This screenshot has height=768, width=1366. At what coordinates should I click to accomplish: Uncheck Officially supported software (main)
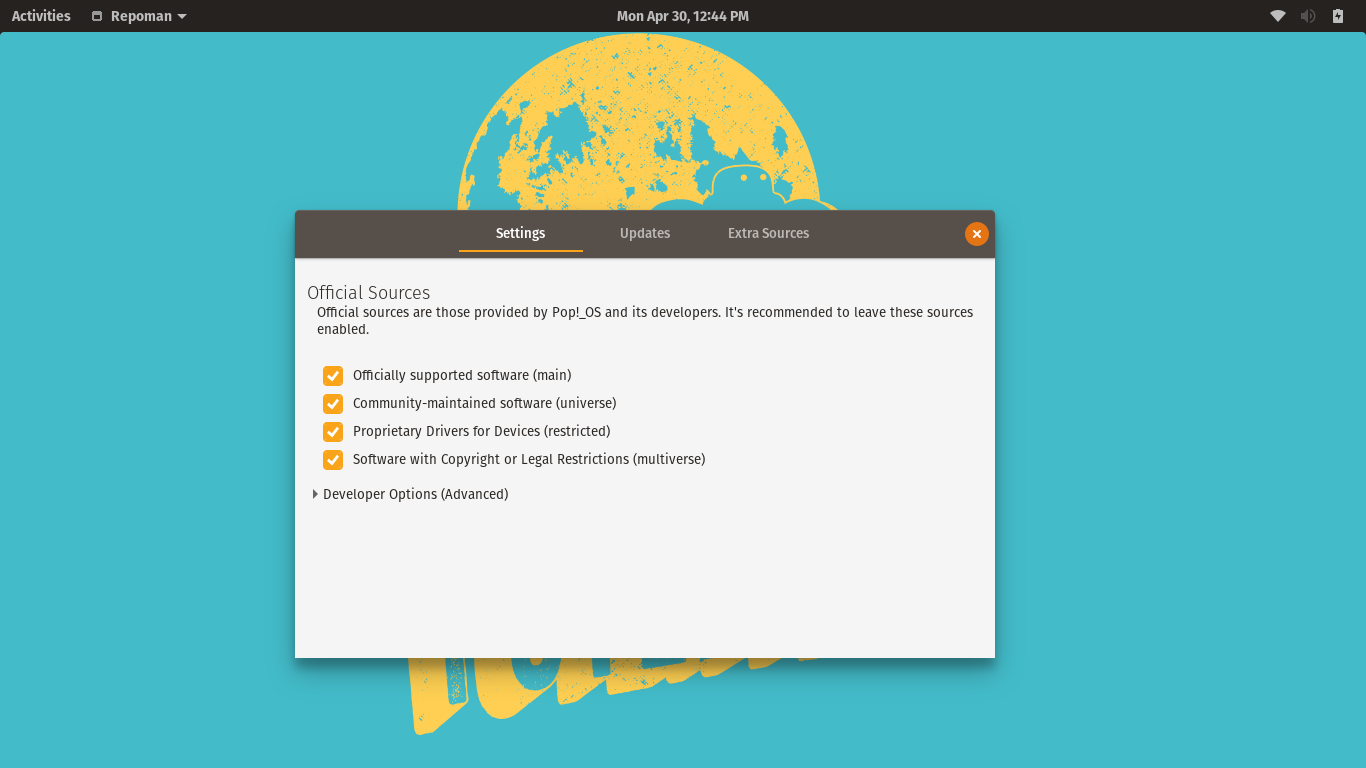point(333,375)
